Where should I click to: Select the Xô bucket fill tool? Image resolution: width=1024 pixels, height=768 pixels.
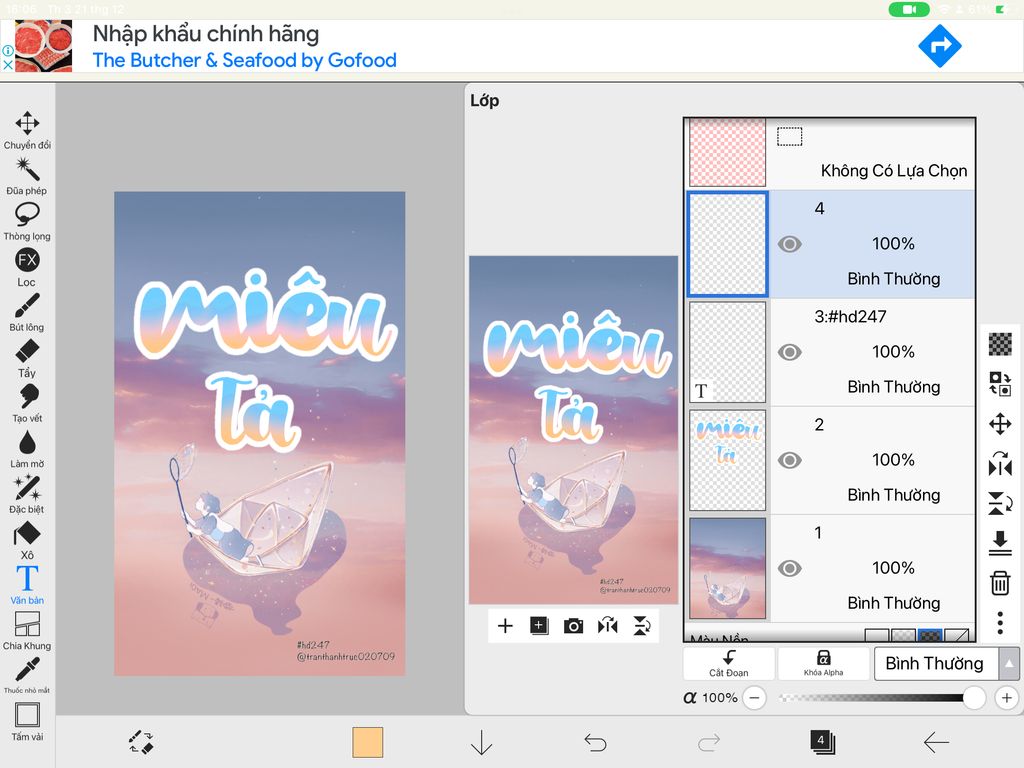click(27, 540)
